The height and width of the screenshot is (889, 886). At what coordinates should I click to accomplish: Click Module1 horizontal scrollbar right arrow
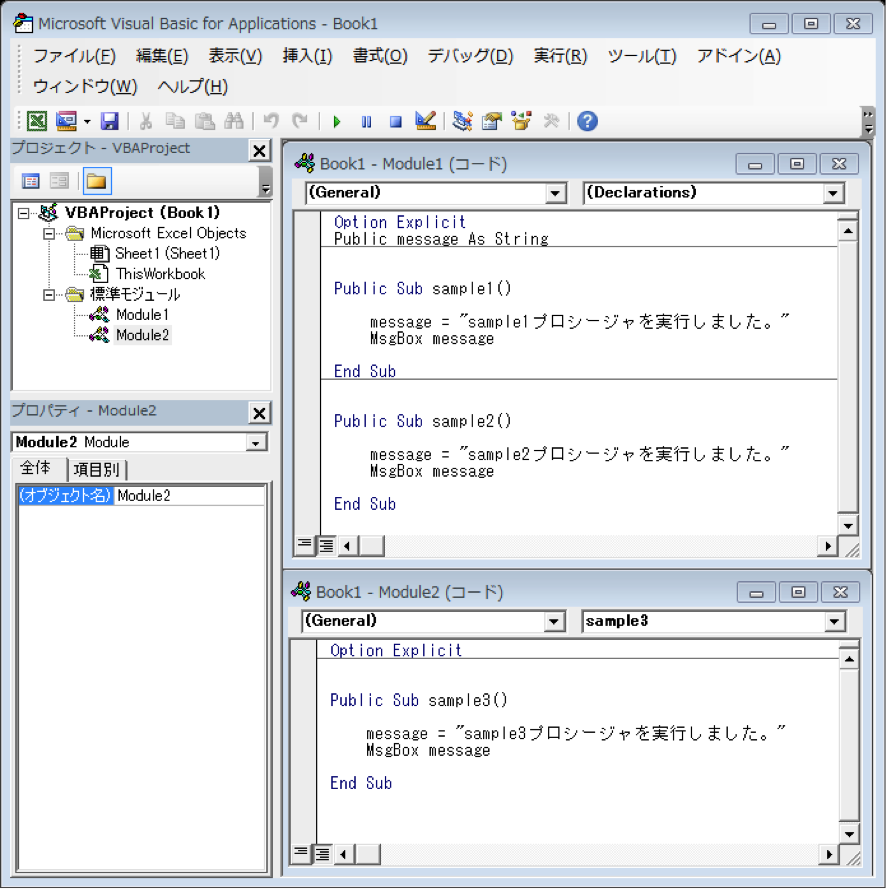tap(828, 546)
